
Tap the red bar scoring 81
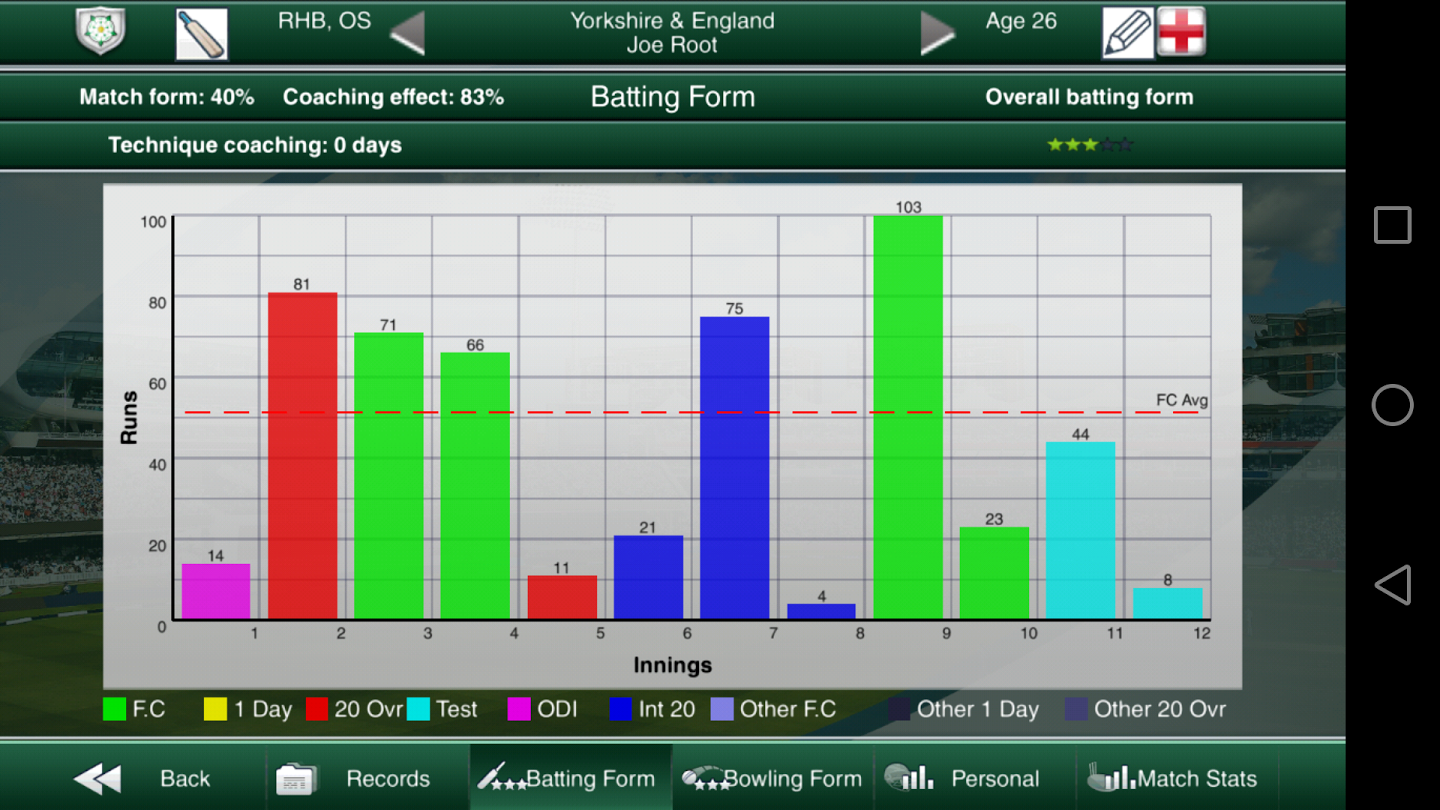point(302,456)
